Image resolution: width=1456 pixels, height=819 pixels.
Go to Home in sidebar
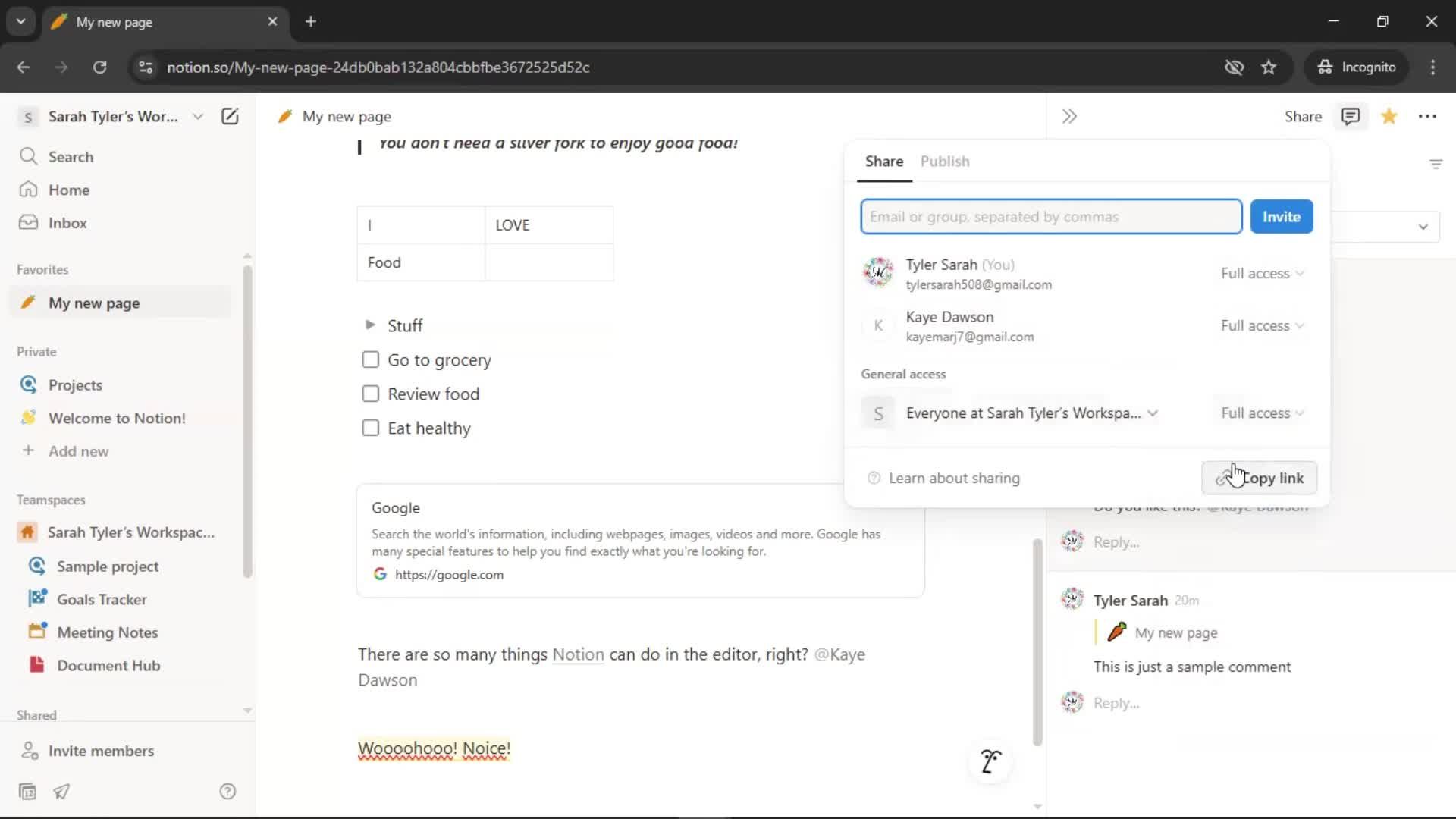click(x=68, y=190)
